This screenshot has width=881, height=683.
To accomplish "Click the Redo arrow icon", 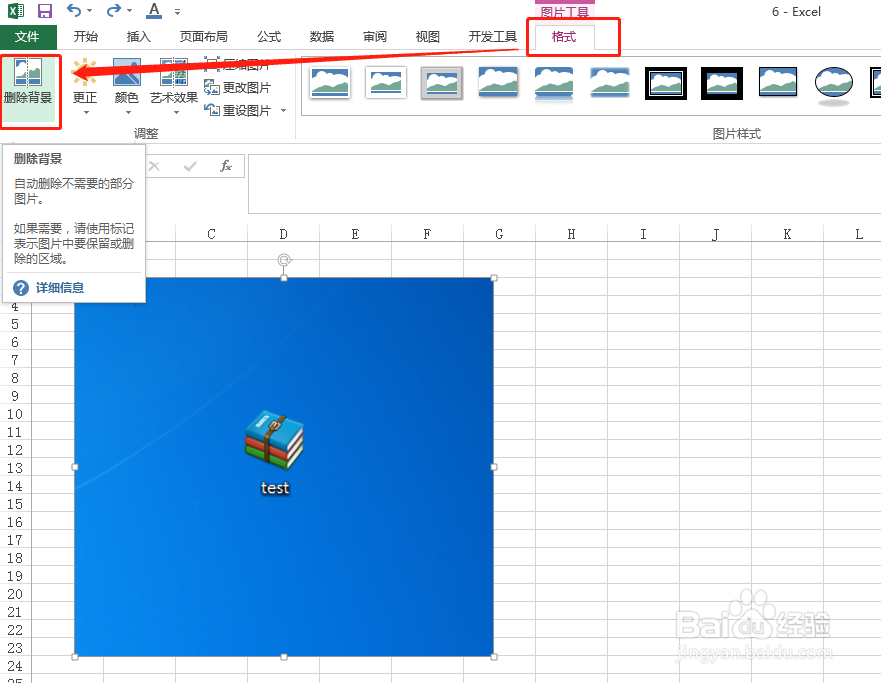I will pos(114,10).
